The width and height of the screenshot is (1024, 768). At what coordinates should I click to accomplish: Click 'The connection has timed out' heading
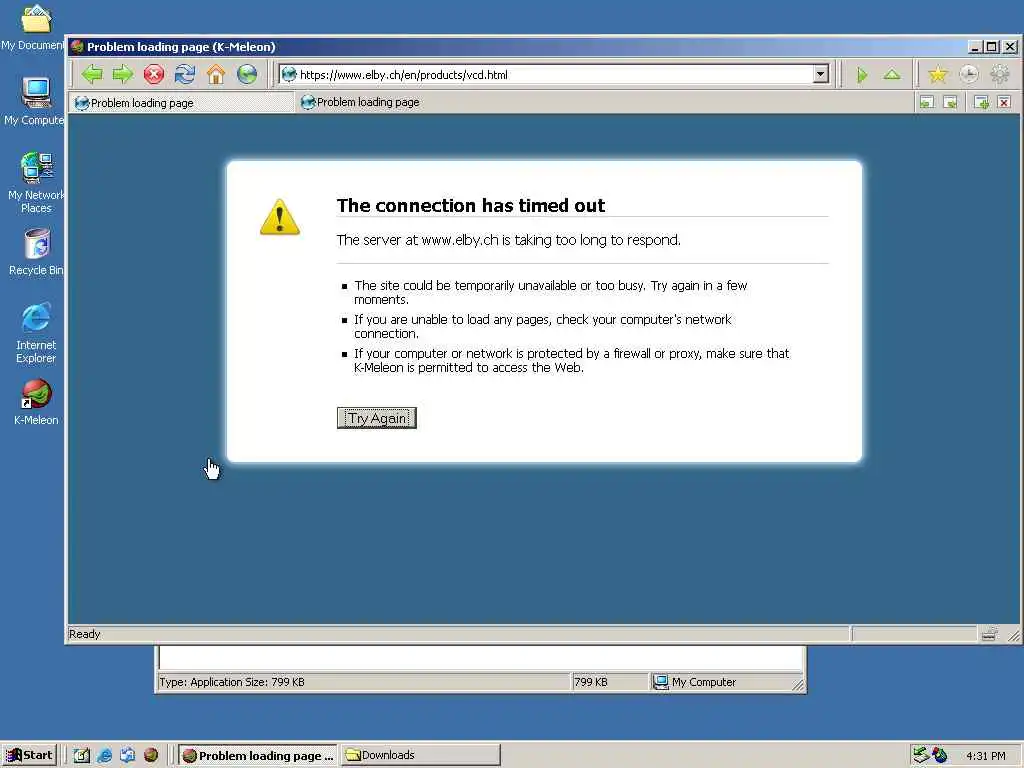pos(471,206)
